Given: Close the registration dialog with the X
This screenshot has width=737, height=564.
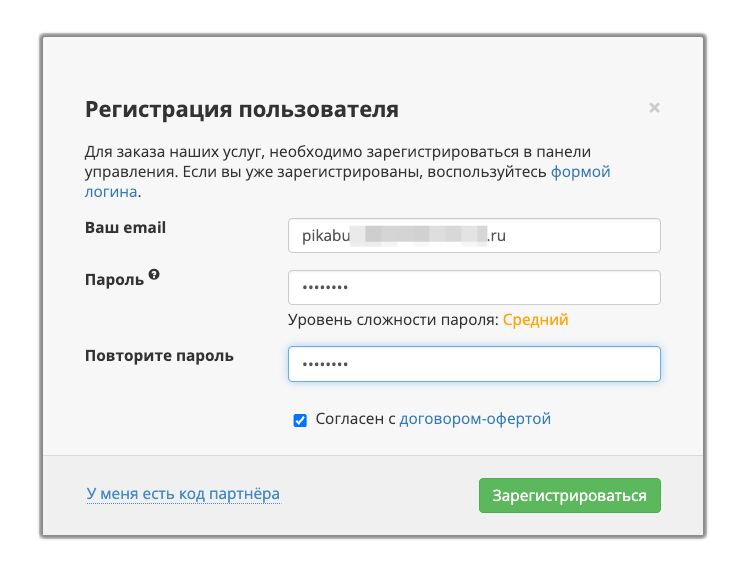Looking at the screenshot, I should pyautogui.click(x=654, y=108).
